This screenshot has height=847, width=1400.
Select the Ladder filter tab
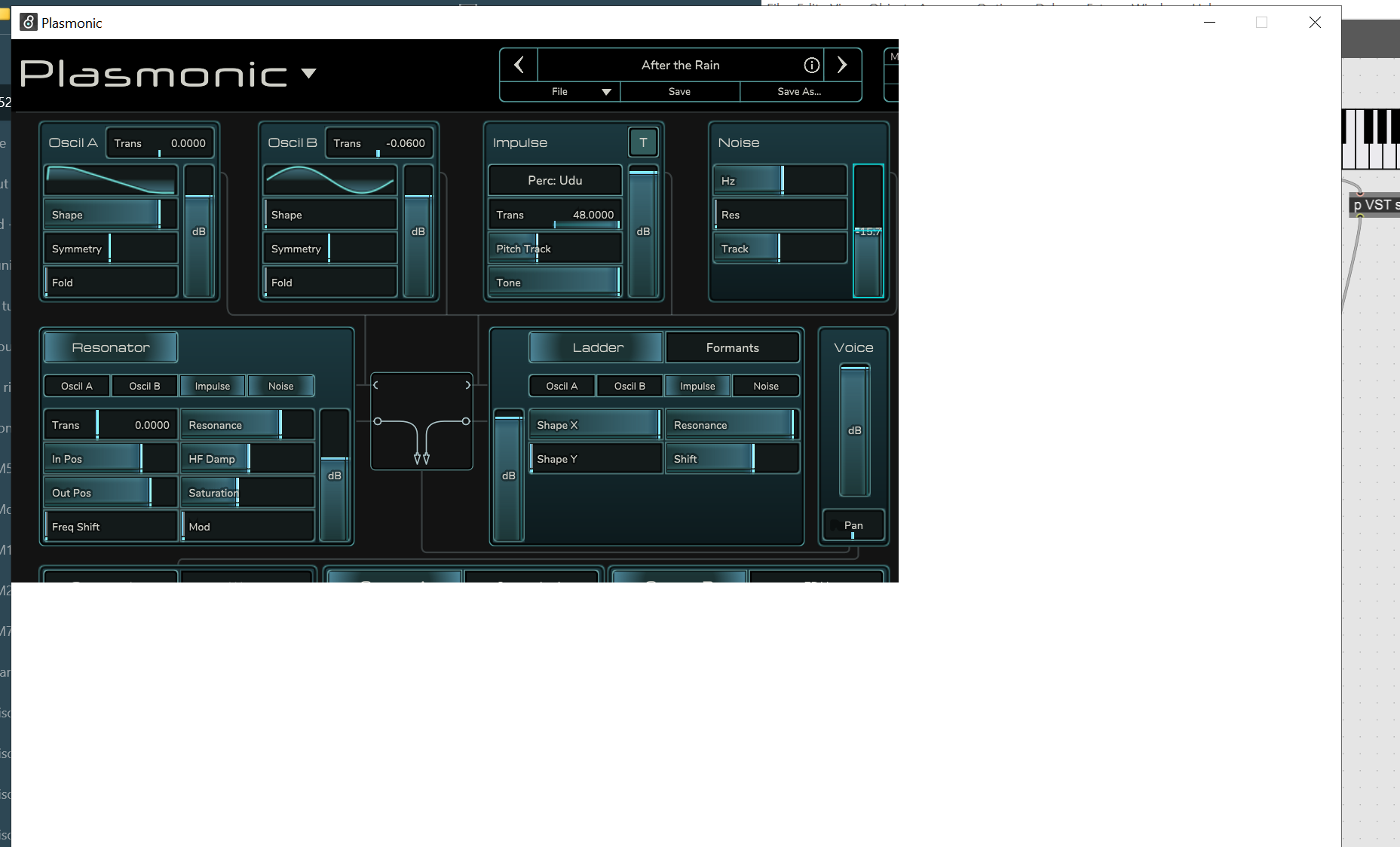click(x=596, y=347)
